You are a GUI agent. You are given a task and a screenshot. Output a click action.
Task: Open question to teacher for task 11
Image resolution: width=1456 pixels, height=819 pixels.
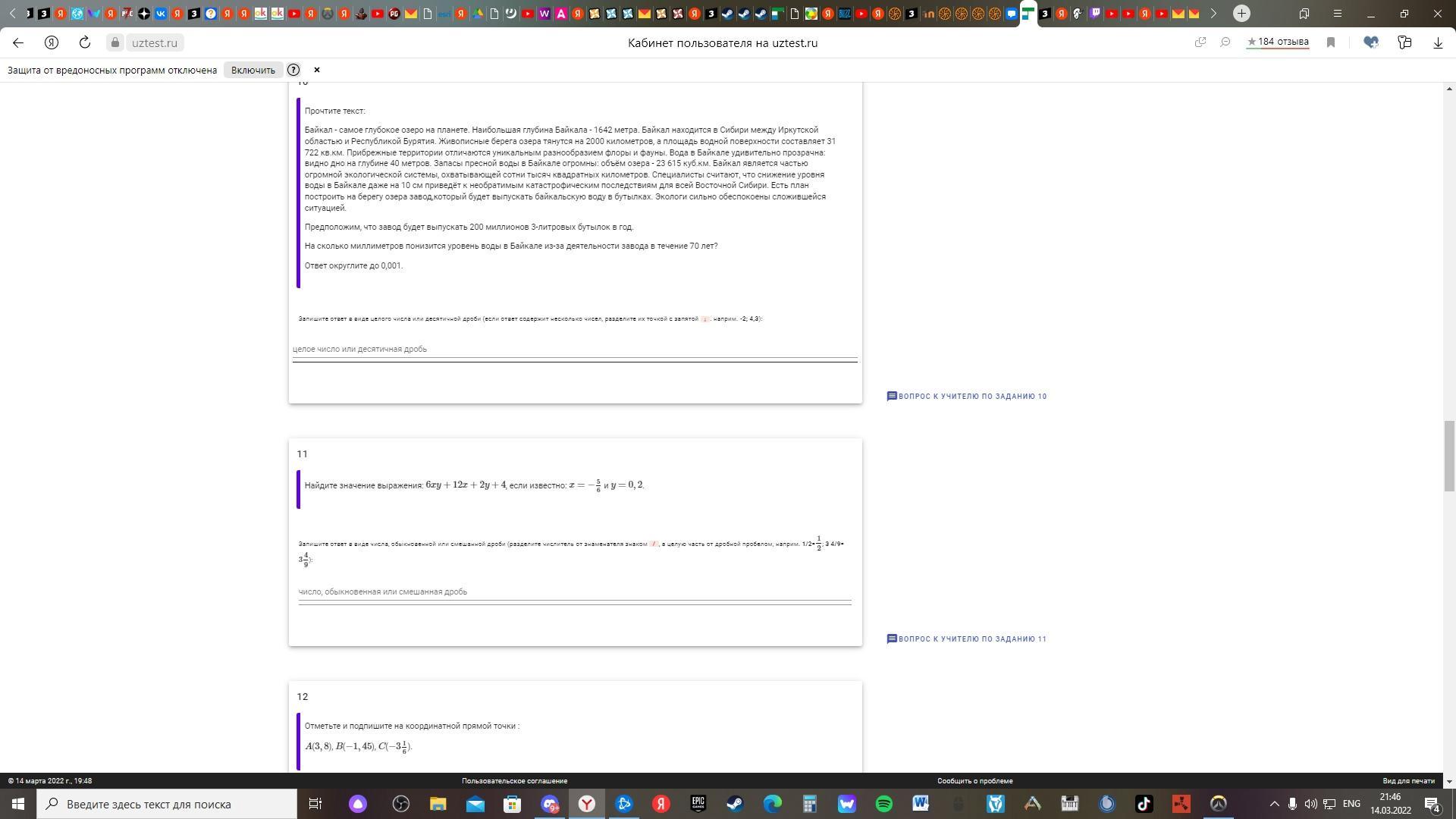coord(967,639)
